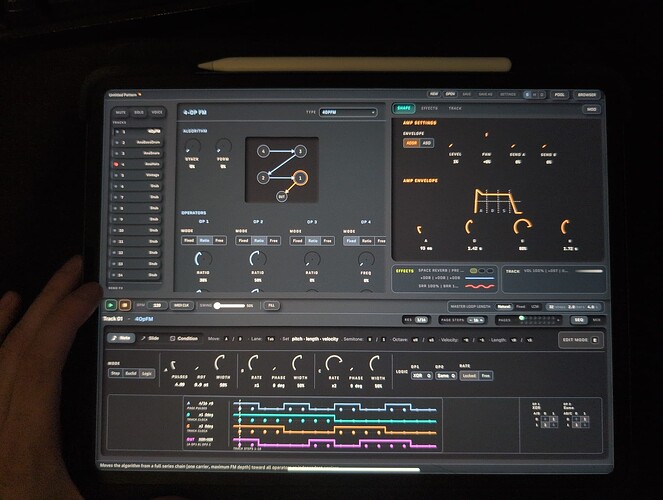
Task: Click the lane C Rate knob
Action: [x=334, y=363]
